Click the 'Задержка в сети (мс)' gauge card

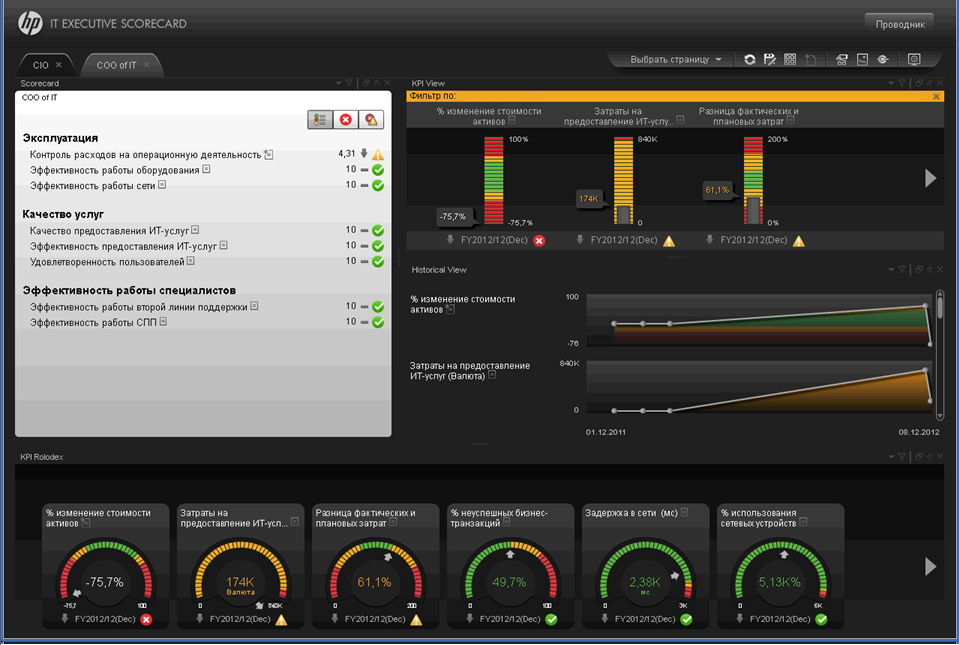click(x=645, y=566)
